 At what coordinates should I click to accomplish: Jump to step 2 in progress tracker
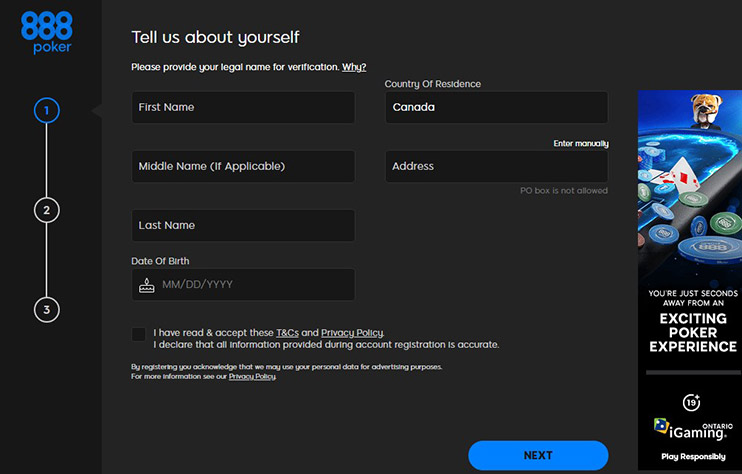click(x=46, y=210)
